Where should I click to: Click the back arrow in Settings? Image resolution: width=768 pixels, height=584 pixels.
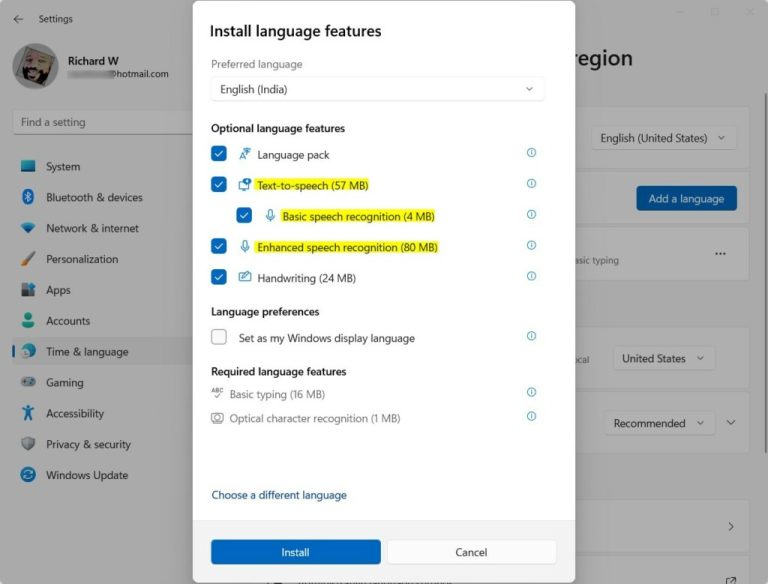point(19,19)
